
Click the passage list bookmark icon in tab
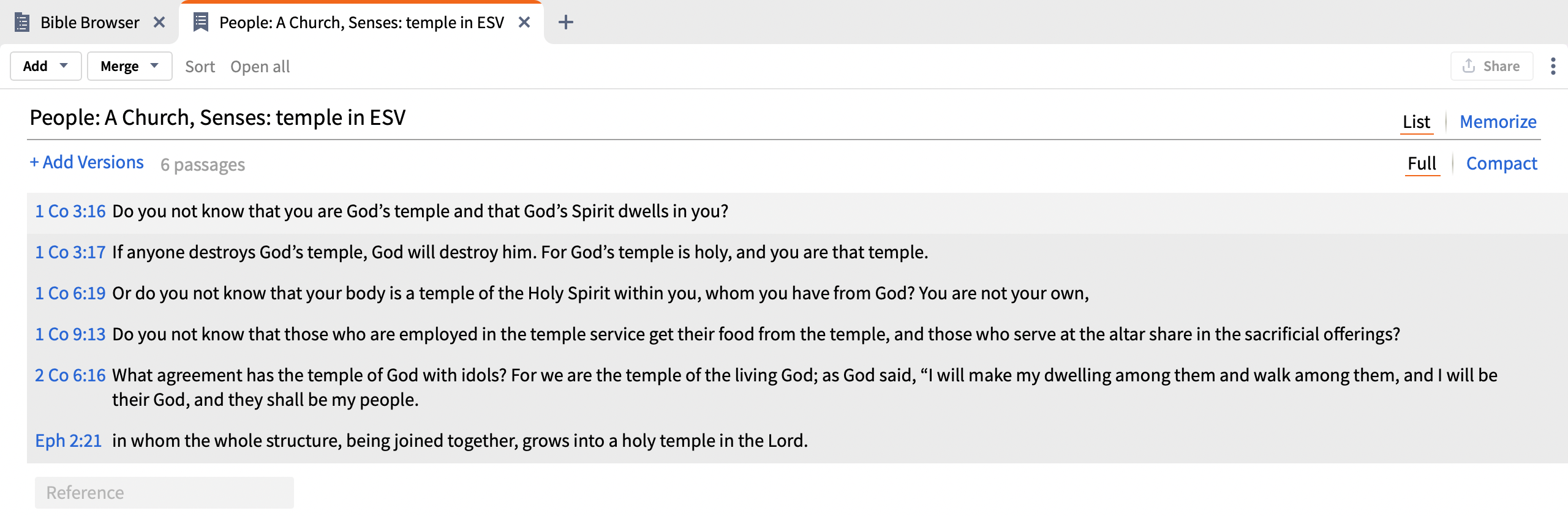[200, 23]
